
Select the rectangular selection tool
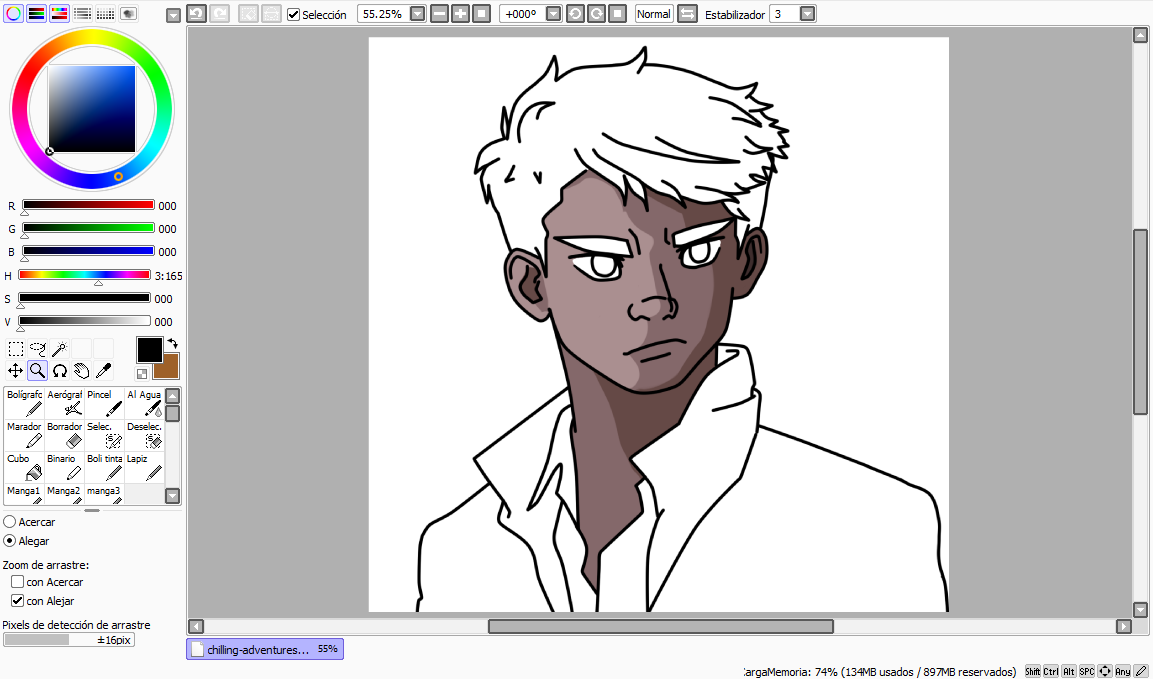click(15, 349)
